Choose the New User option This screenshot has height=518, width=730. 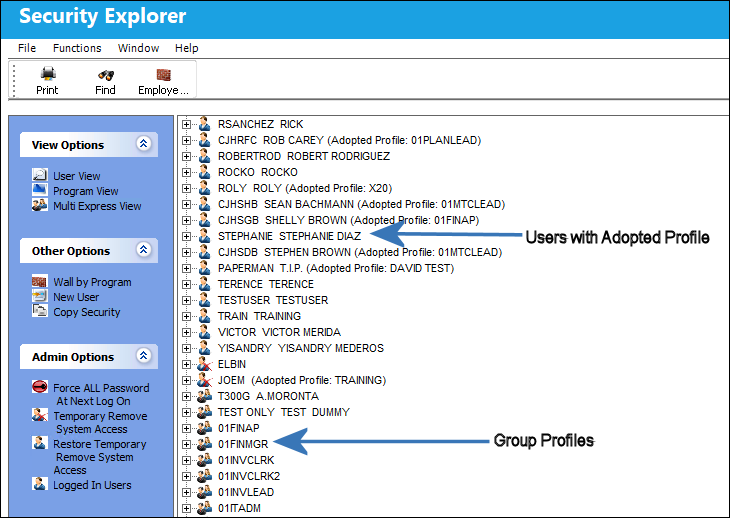76,297
